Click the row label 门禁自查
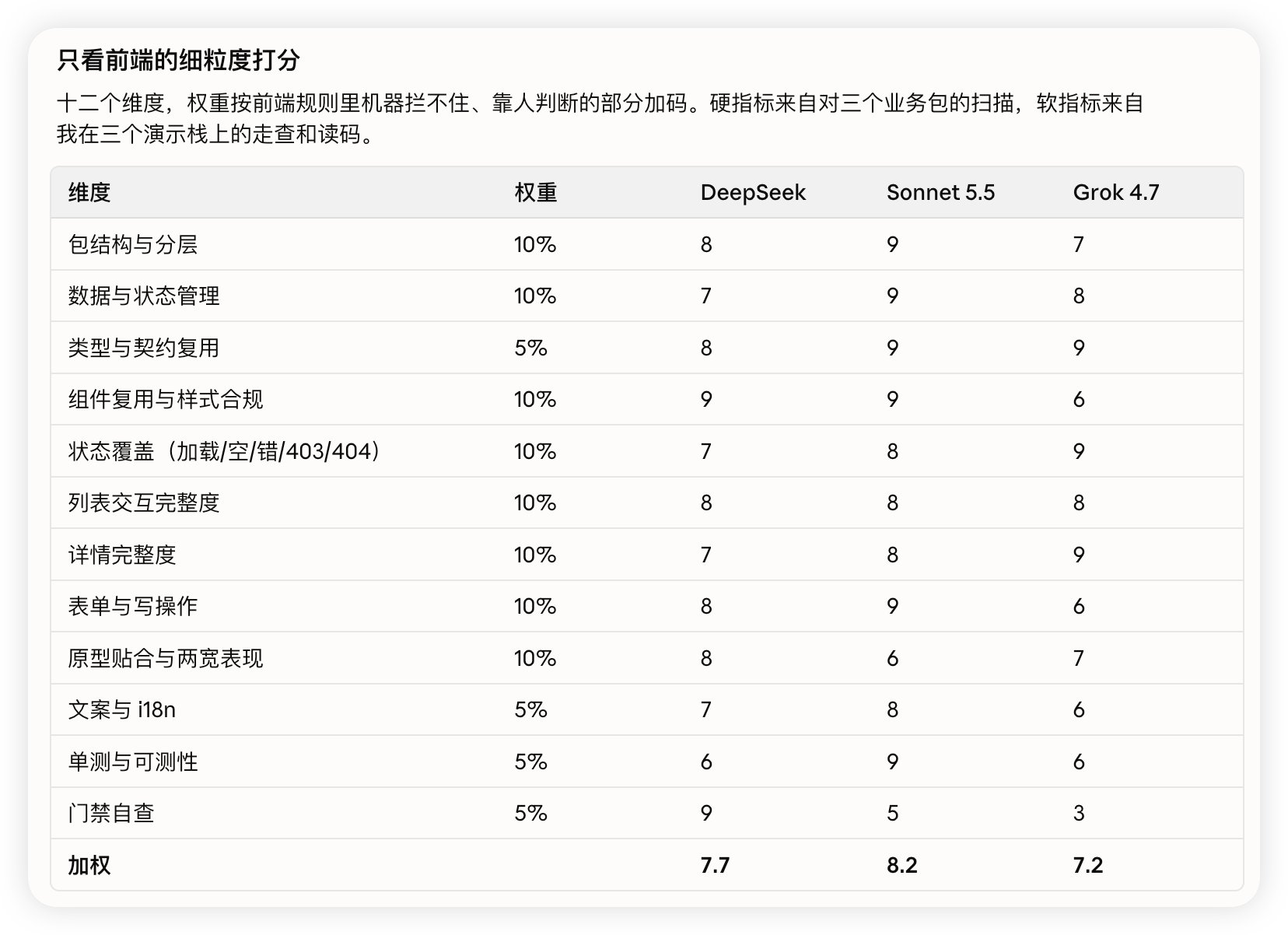This screenshot has height=935, width=1288. [x=111, y=813]
